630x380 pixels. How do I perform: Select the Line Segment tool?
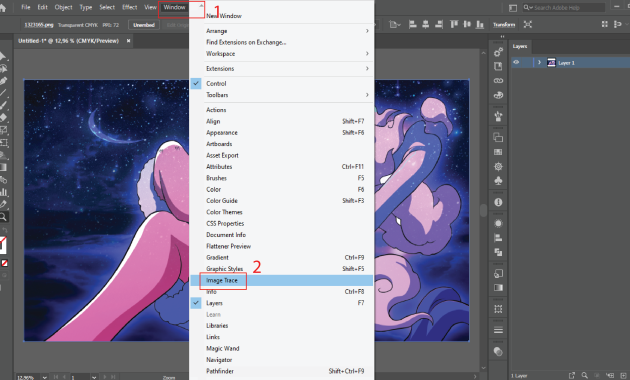point(3,93)
